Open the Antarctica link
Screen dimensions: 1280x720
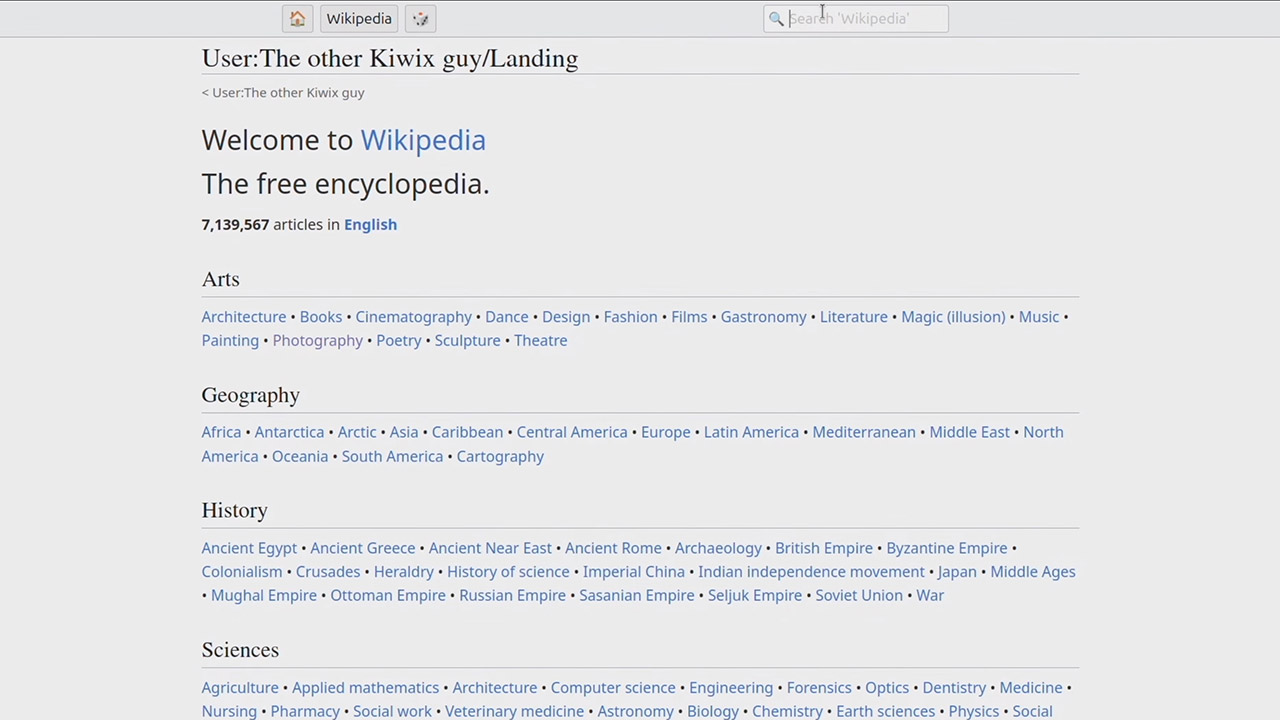click(289, 432)
